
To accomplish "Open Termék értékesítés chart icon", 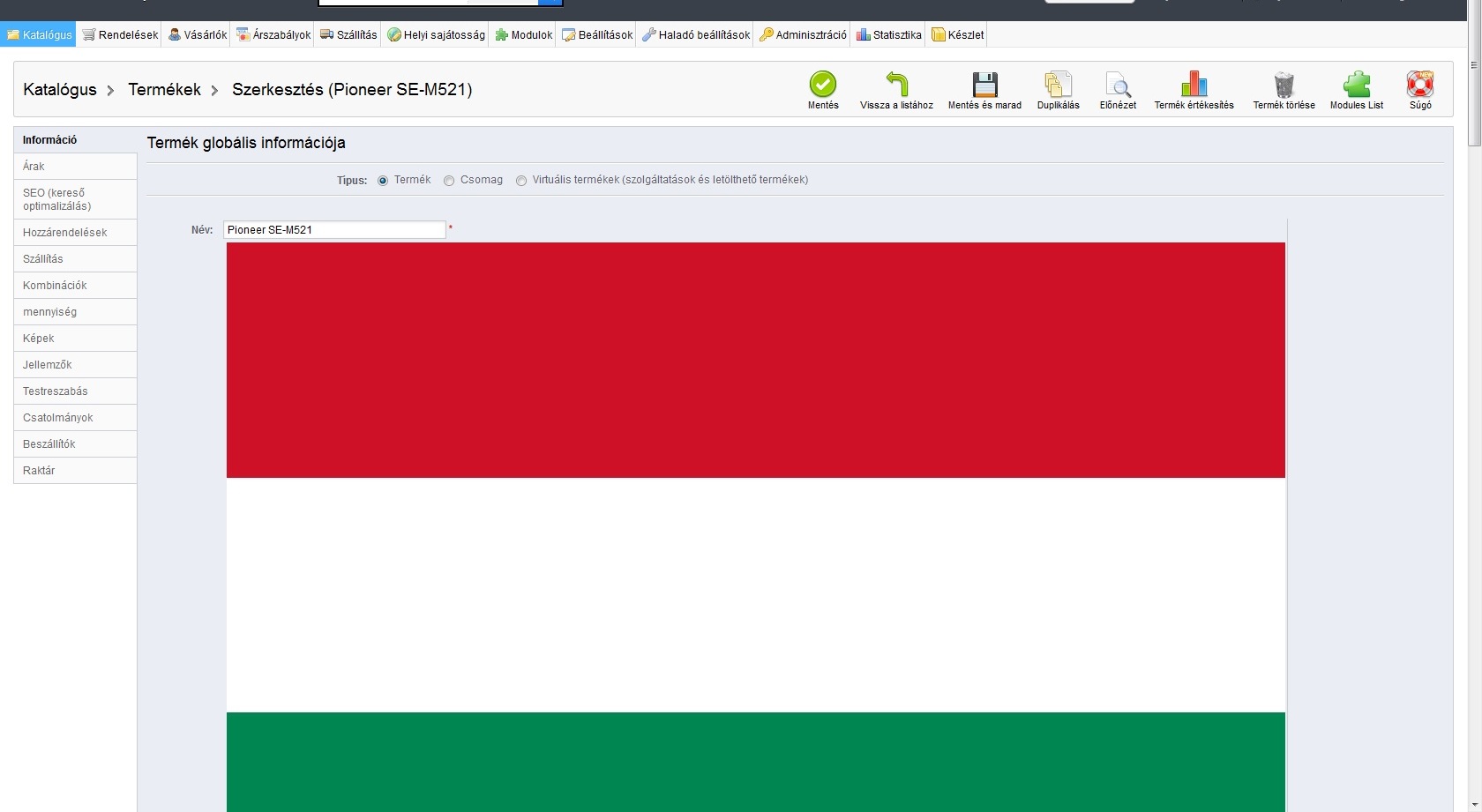I will point(1194,84).
